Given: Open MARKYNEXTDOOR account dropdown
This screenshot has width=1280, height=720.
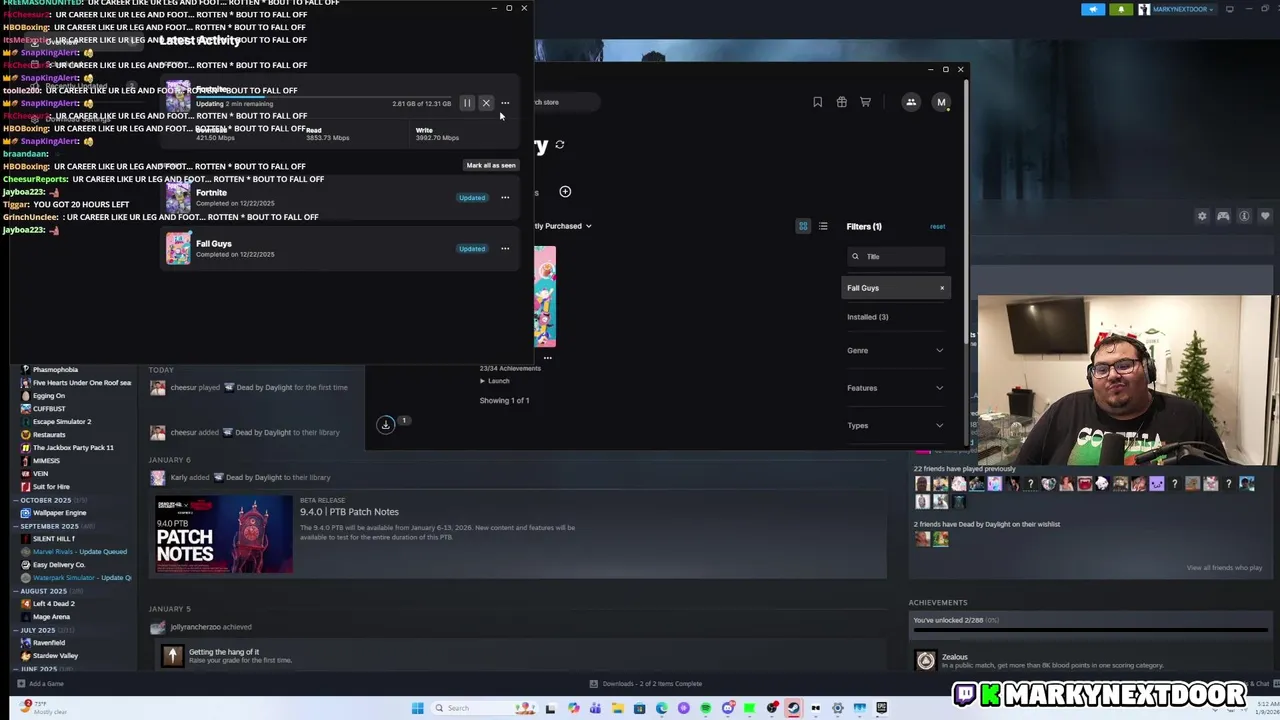Looking at the screenshot, I should [1177, 9].
